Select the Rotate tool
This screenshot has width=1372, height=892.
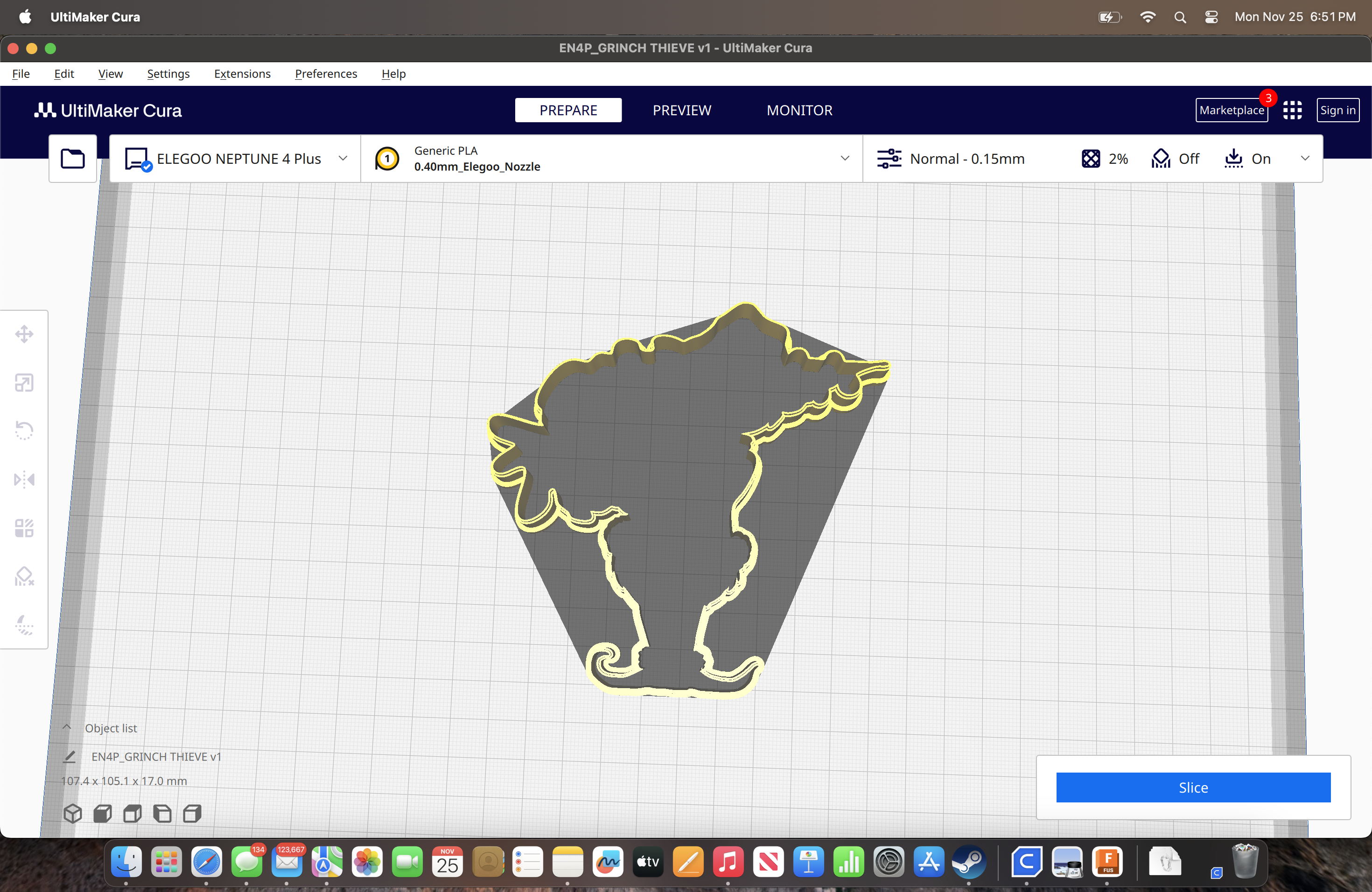coord(24,431)
